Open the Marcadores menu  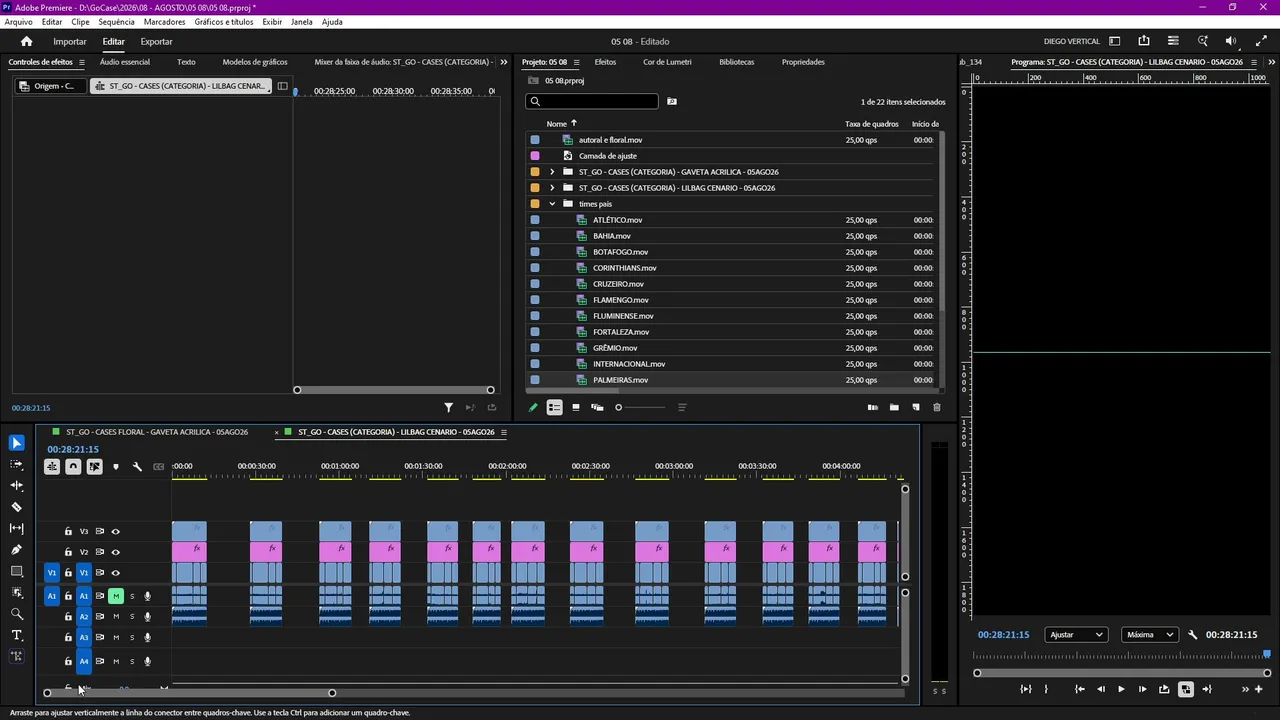coord(164,22)
